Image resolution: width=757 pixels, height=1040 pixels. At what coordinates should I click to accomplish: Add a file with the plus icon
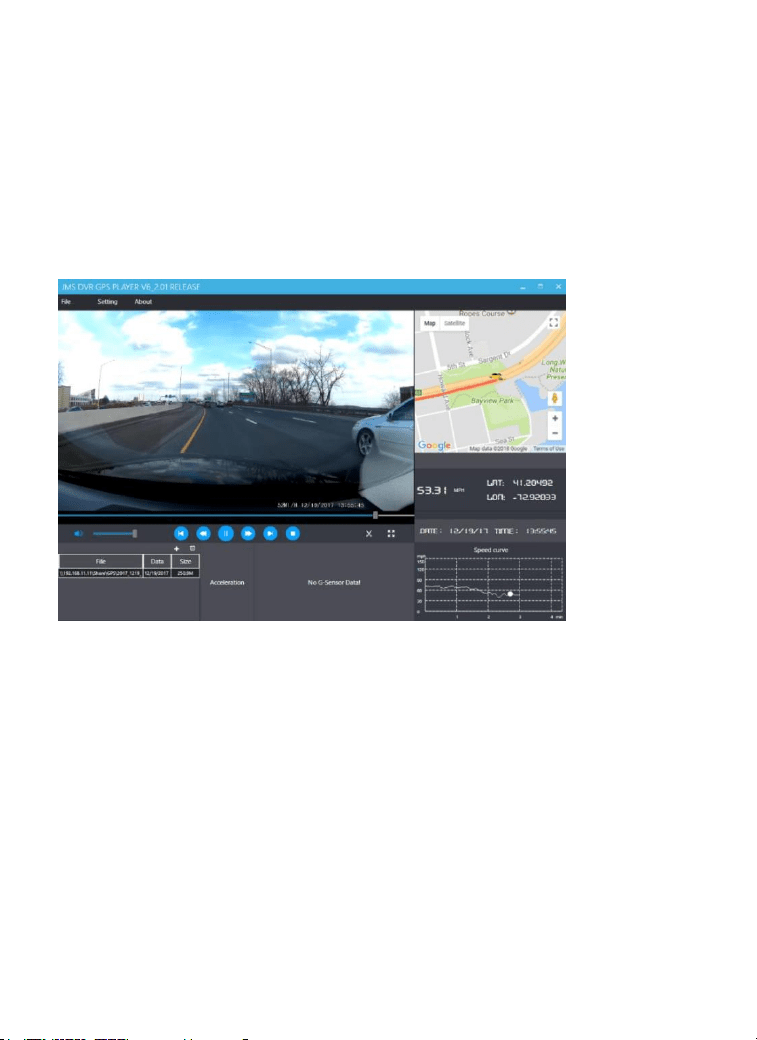[176, 549]
